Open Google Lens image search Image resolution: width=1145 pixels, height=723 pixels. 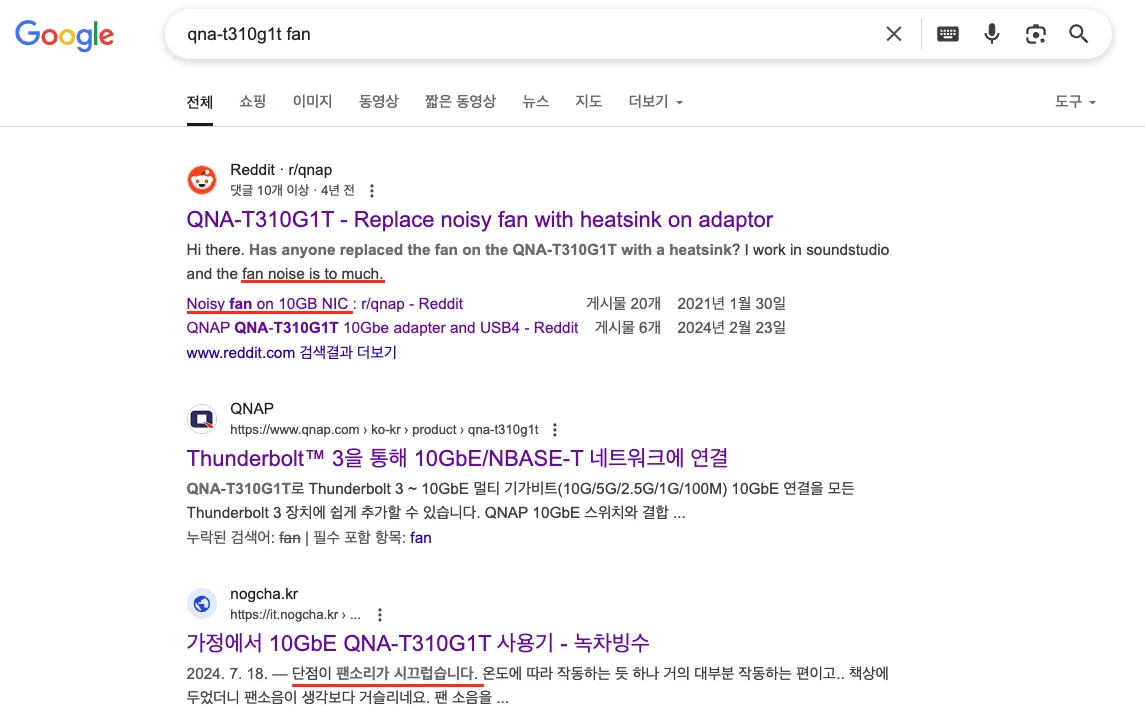[1035, 34]
